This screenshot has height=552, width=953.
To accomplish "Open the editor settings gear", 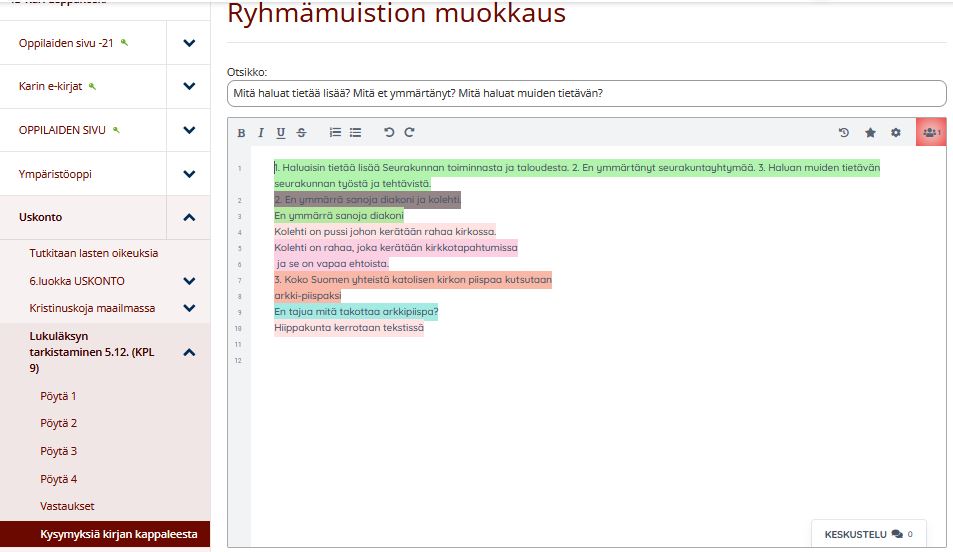I will pyautogui.click(x=896, y=133).
